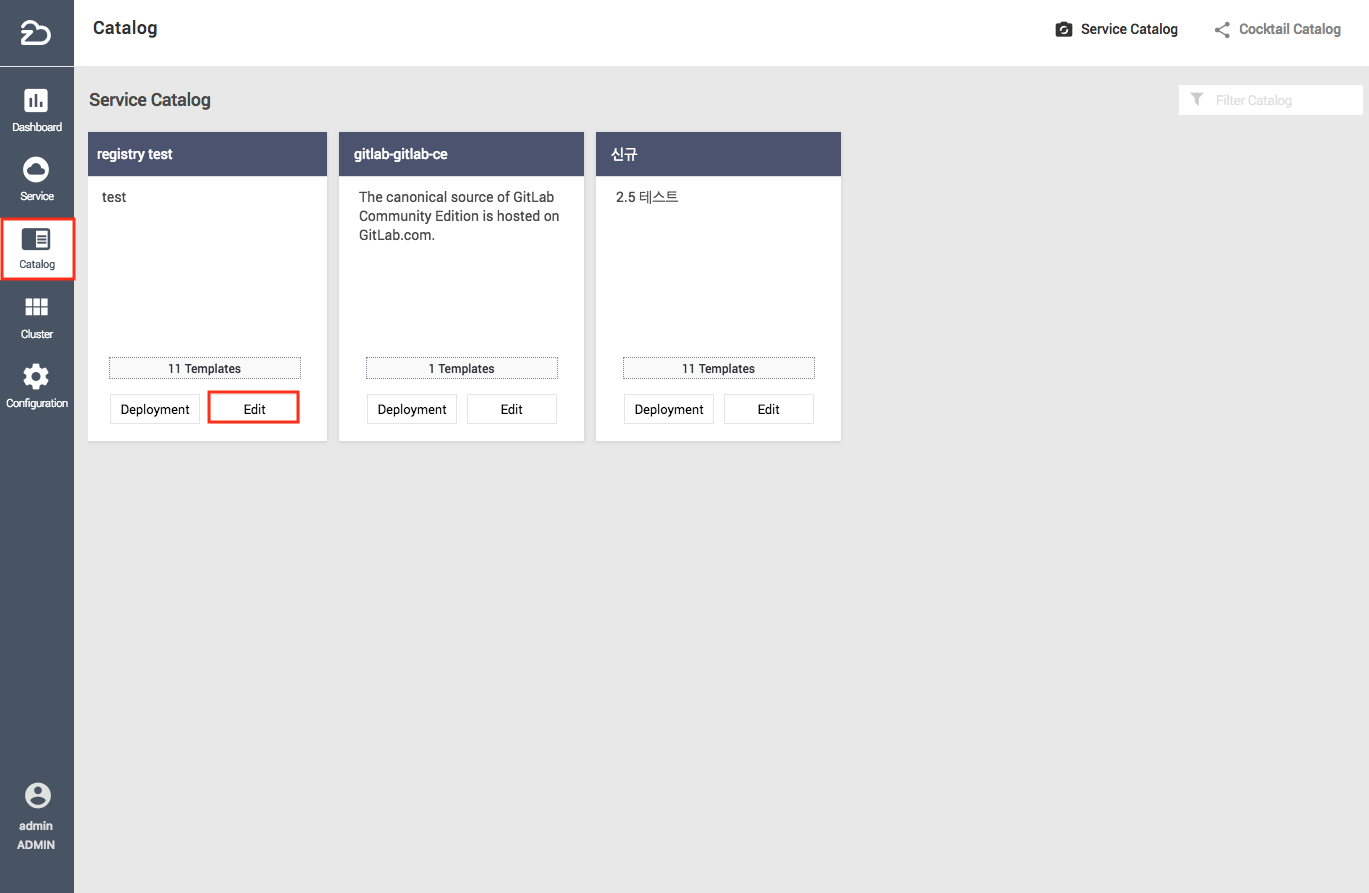The height and width of the screenshot is (893, 1369).
Task: Click Deployment on the 신규 card
Action: [x=669, y=409]
